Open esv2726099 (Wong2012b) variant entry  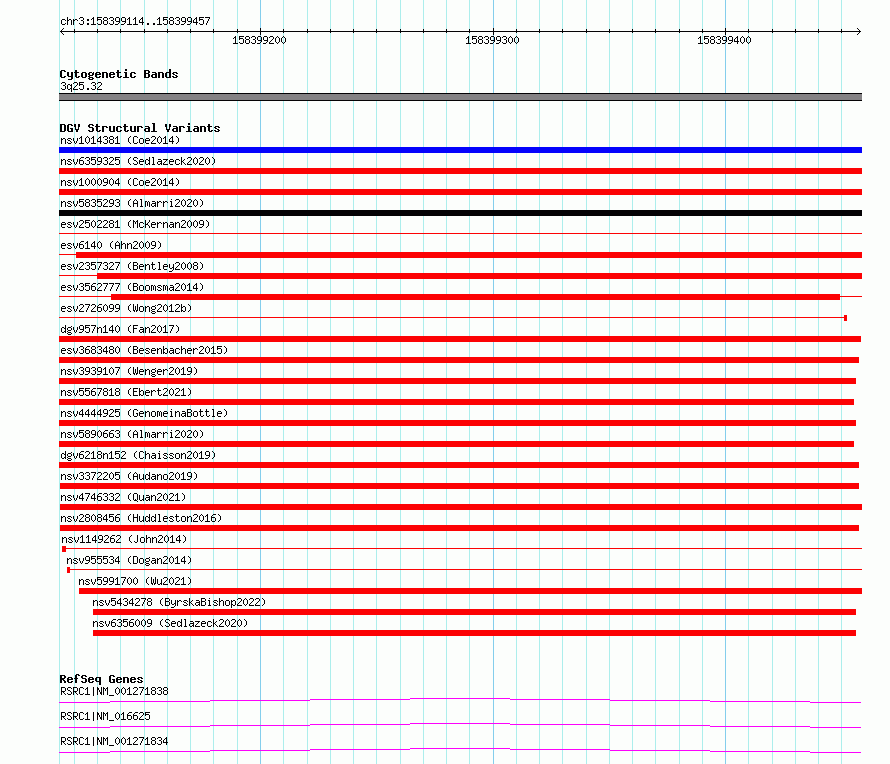[x=126, y=308]
